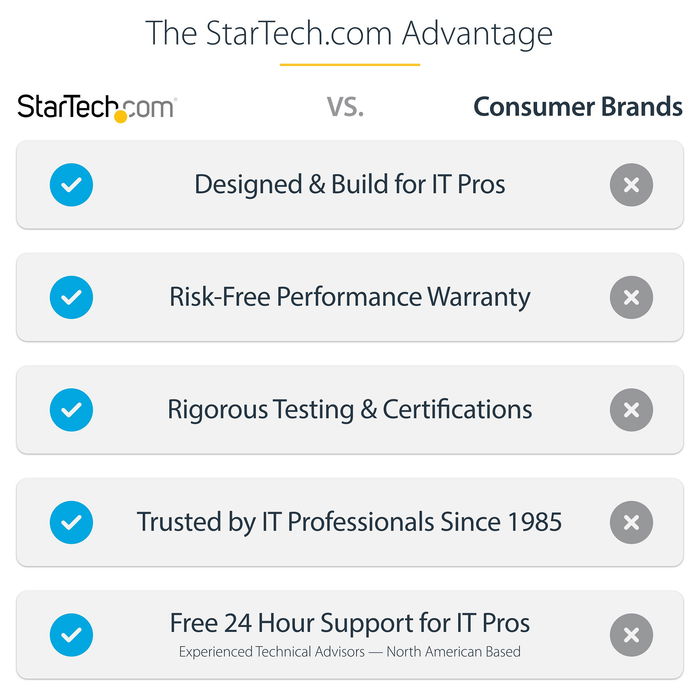Click the gray X beside Designed & Build
This screenshot has width=700, height=700.
(x=631, y=185)
